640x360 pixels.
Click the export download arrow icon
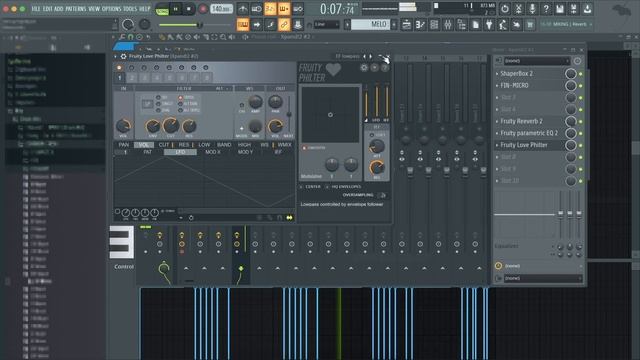(587, 9)
